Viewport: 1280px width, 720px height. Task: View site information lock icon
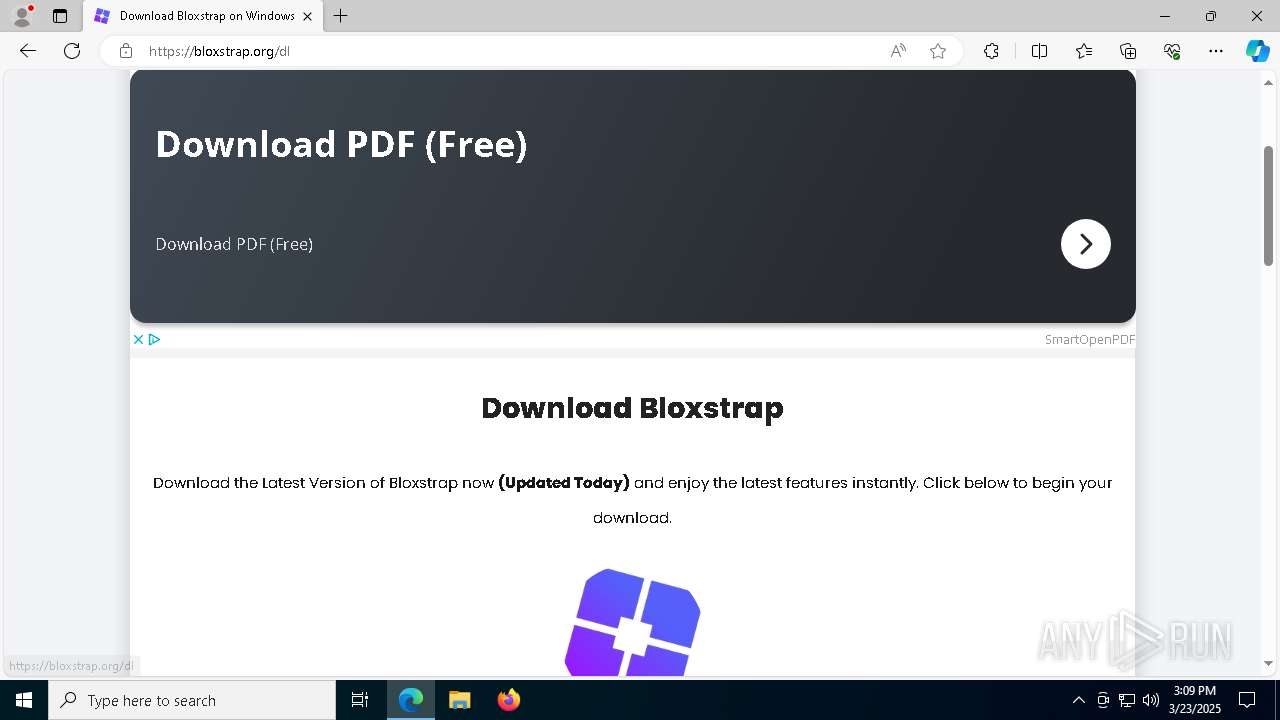coord(125,51)
